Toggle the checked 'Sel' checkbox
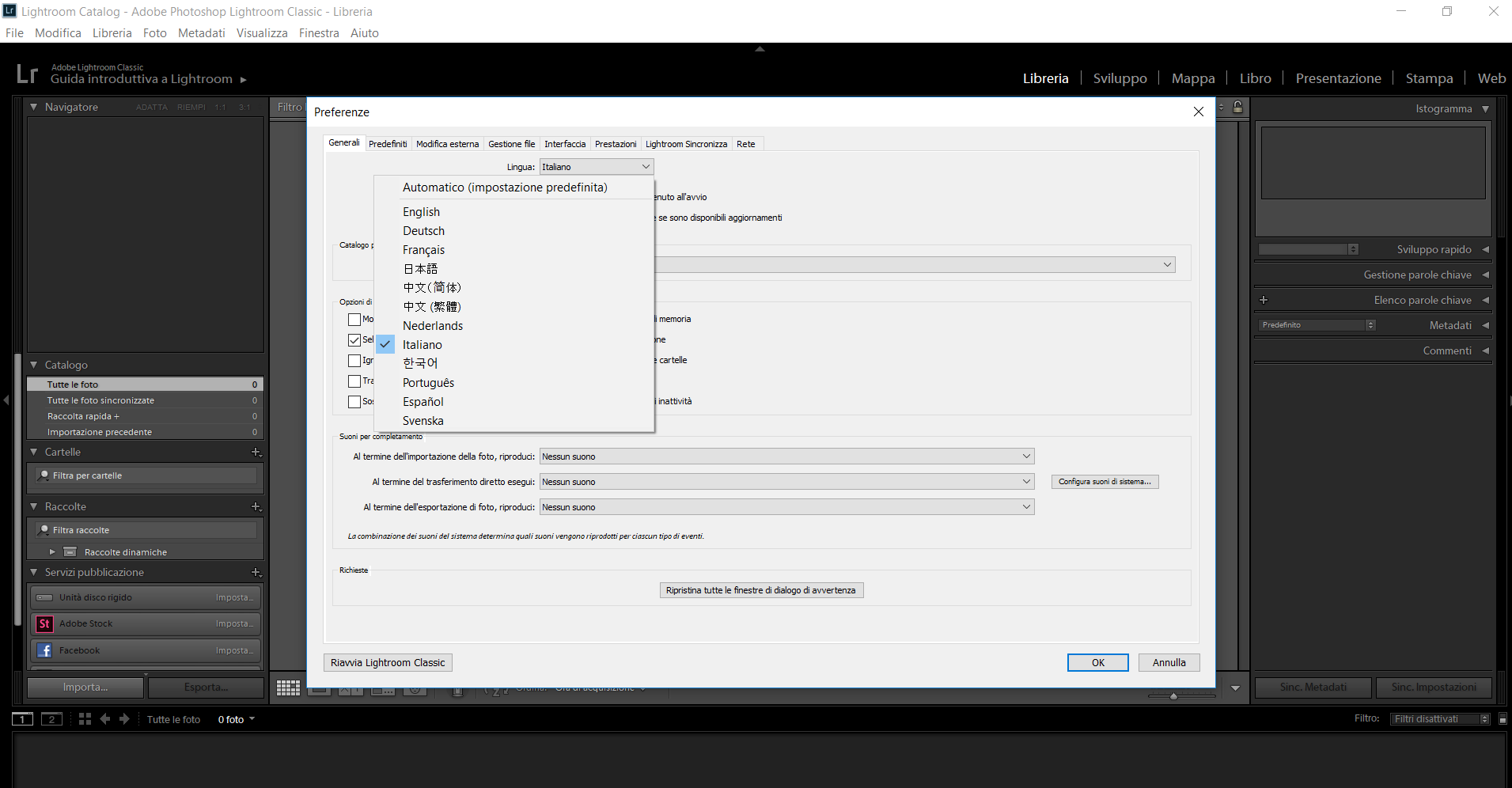The width and height of the screenshot is (1512, 788). pos(354,340)
